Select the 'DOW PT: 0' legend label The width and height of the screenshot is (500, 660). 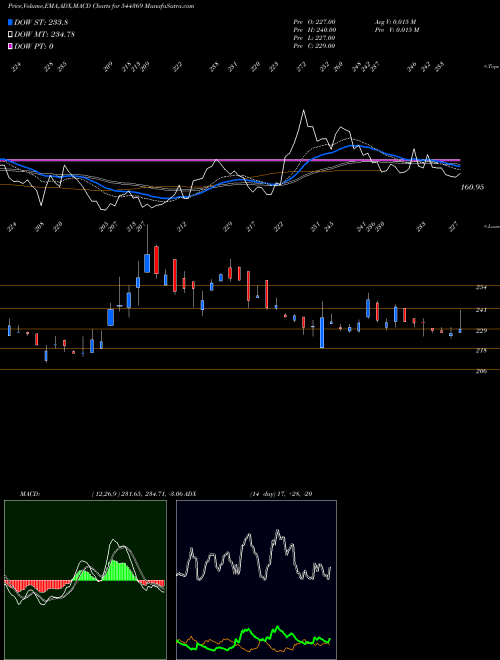[34, 46]
